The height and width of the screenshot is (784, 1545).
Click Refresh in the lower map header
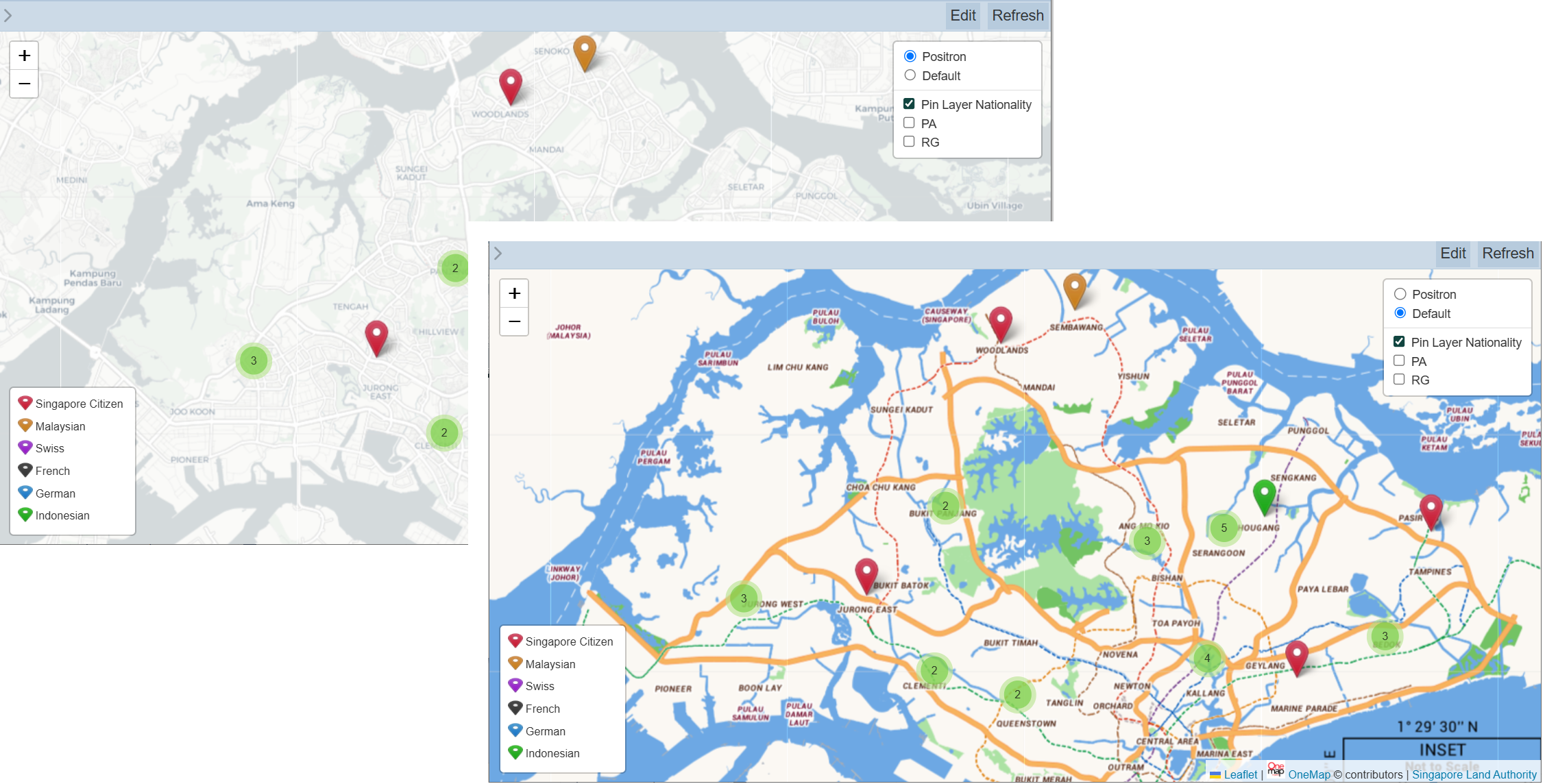(x=1507, y=254)
